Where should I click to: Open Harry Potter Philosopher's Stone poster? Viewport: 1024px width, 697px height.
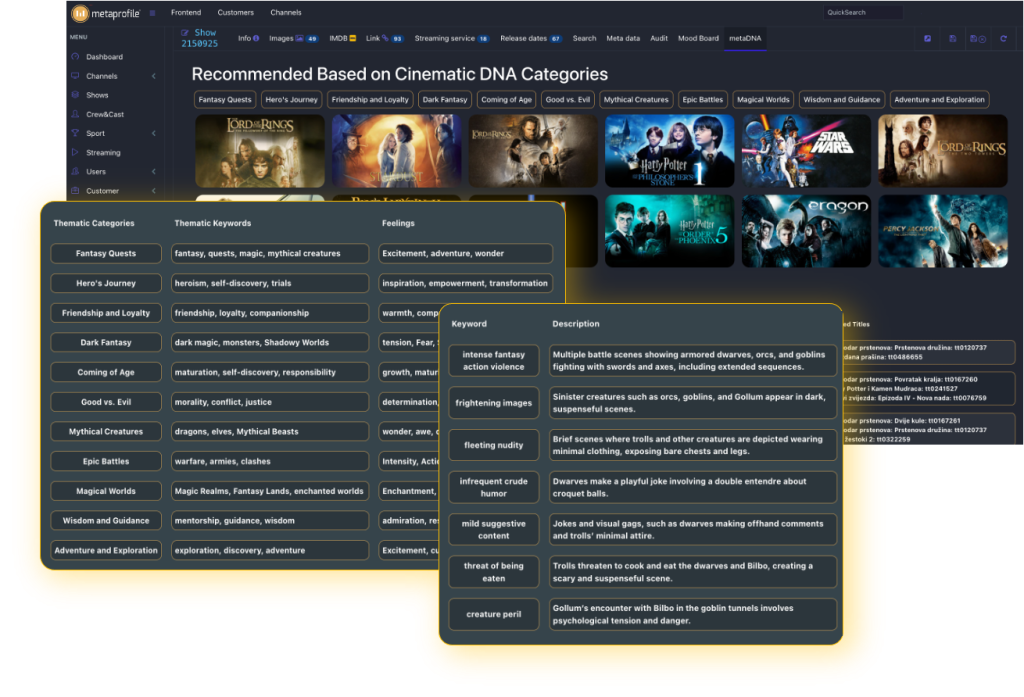(x=669, y=152)
